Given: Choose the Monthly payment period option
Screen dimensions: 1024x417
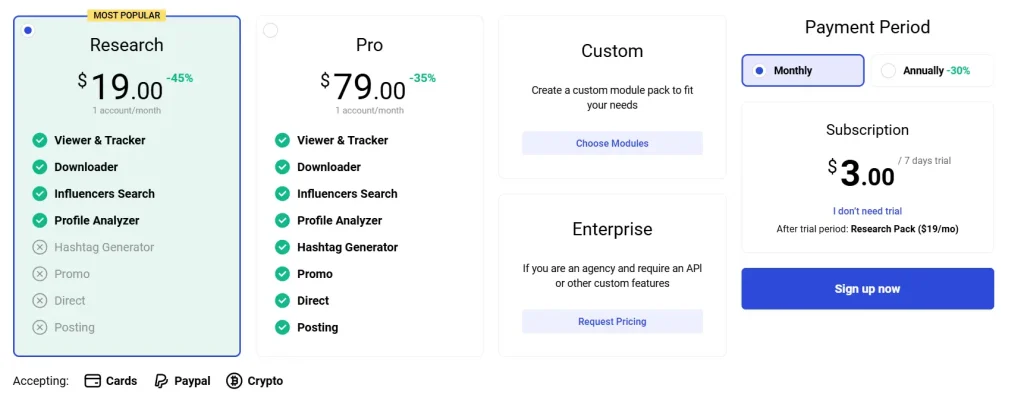Looking at the screenshot, I should tap(803, 70).
